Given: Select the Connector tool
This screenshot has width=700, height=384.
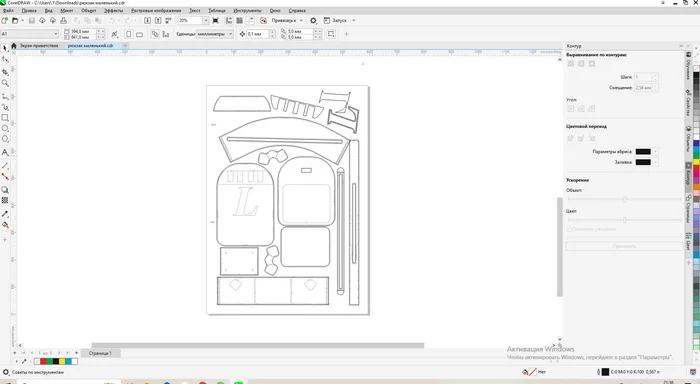Looking at the screenshot, I should (5, 176).
